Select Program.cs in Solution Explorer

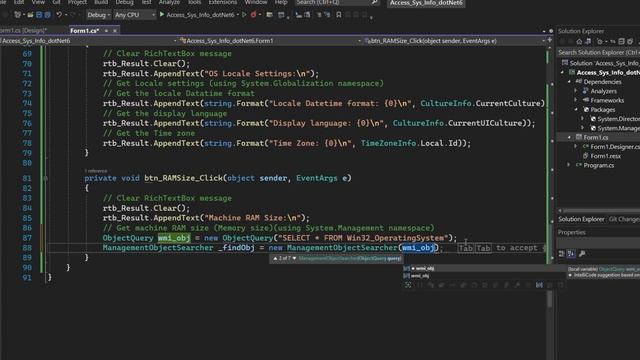pos(598,165)
